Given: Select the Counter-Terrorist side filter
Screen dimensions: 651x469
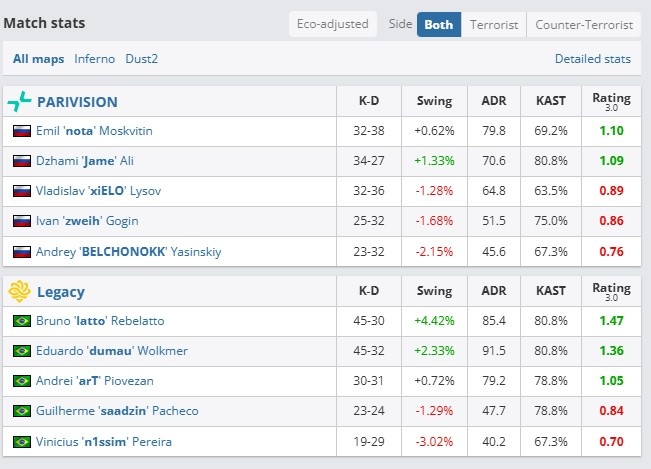Looking at the screenshot, I should pyautogui.click(x=584, y=25).
